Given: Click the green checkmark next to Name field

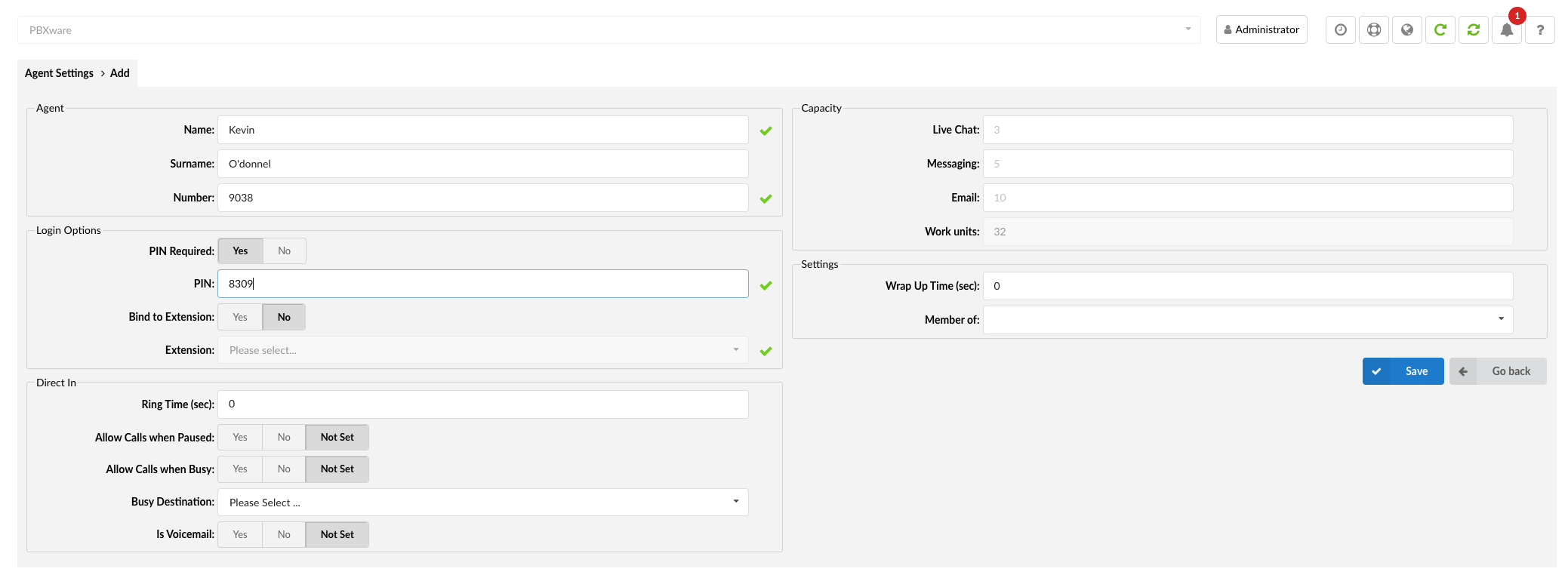Looking at the screenshot, I should click(x=766, y=131).
